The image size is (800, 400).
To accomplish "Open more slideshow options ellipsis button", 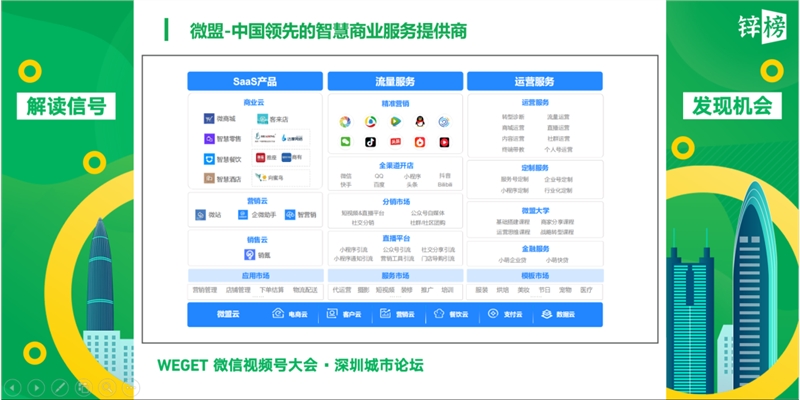I will [x=130, y=388].
